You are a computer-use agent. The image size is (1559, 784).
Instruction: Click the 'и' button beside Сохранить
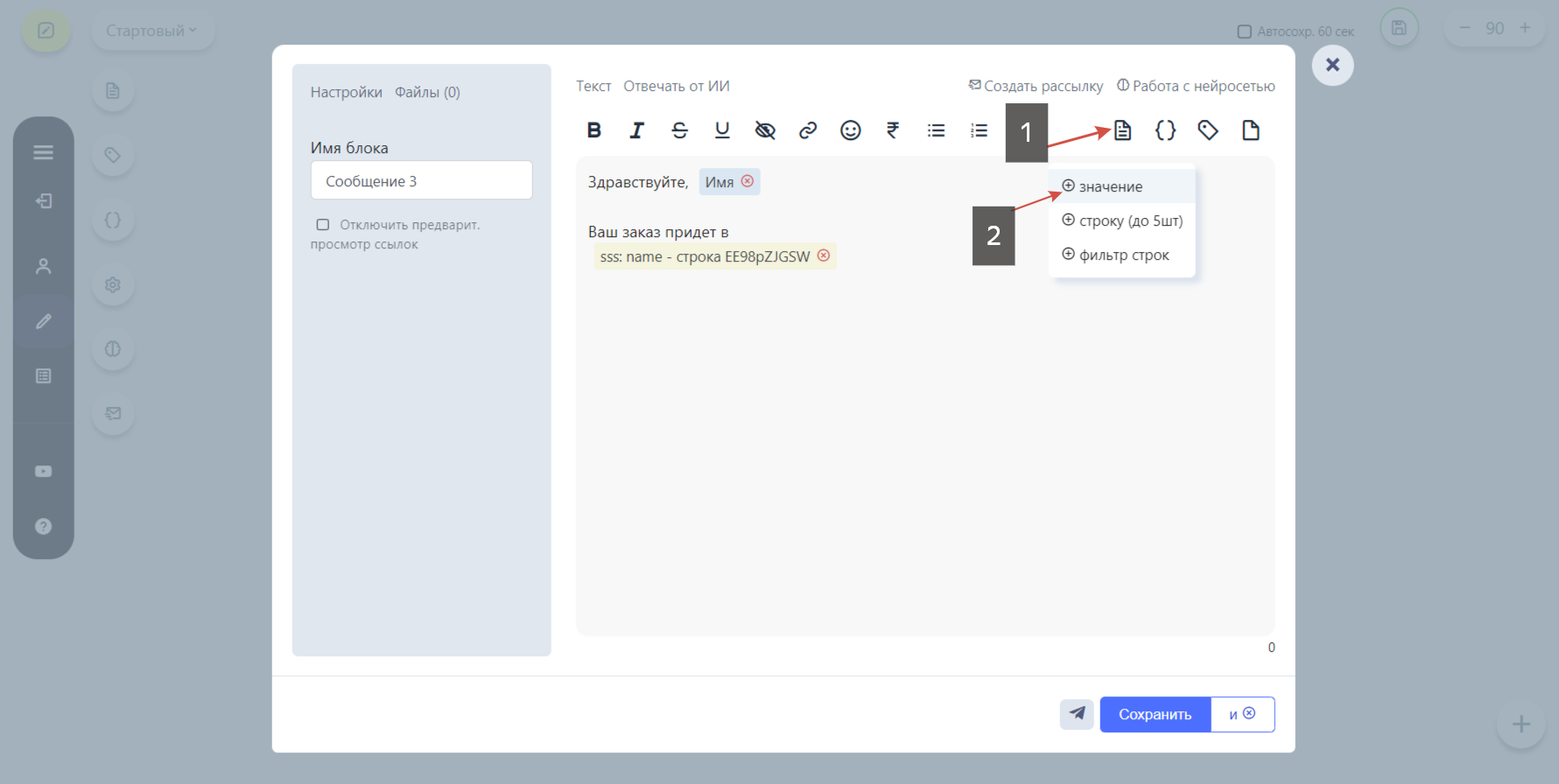point(1242,714)
